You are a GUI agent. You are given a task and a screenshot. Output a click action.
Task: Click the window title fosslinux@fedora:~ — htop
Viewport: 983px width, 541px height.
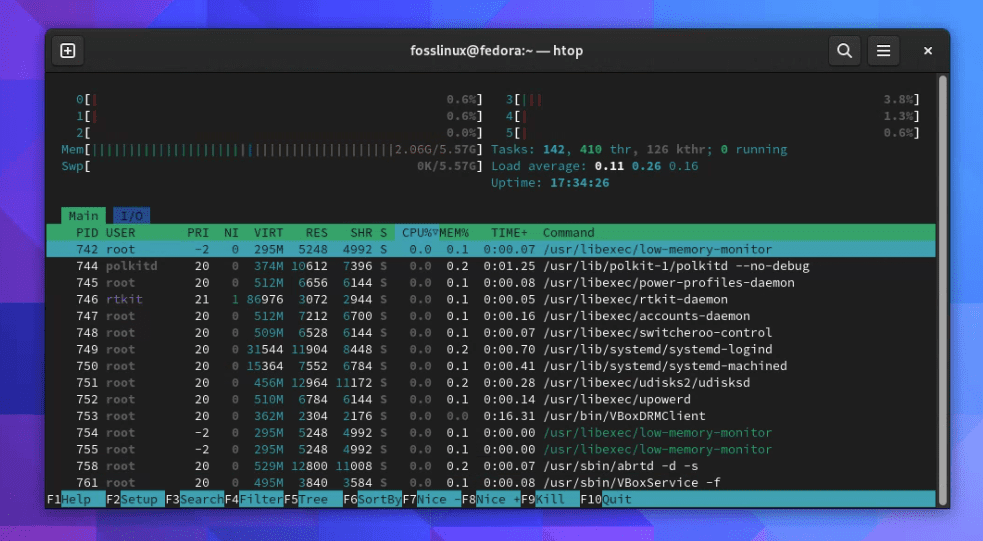[497, 51]
